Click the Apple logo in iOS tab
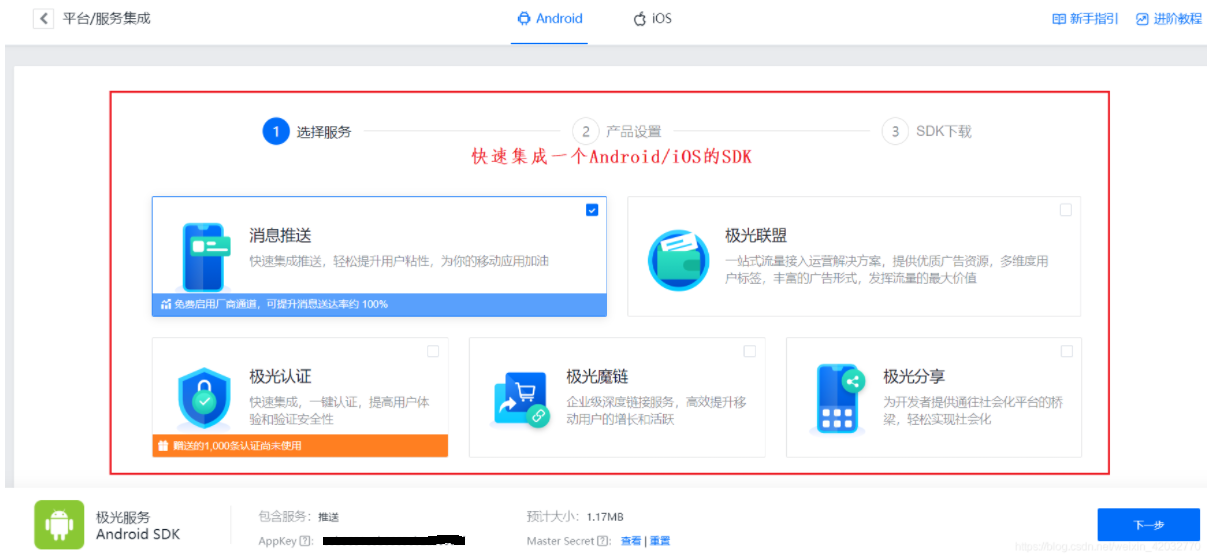 pos(640,19)
